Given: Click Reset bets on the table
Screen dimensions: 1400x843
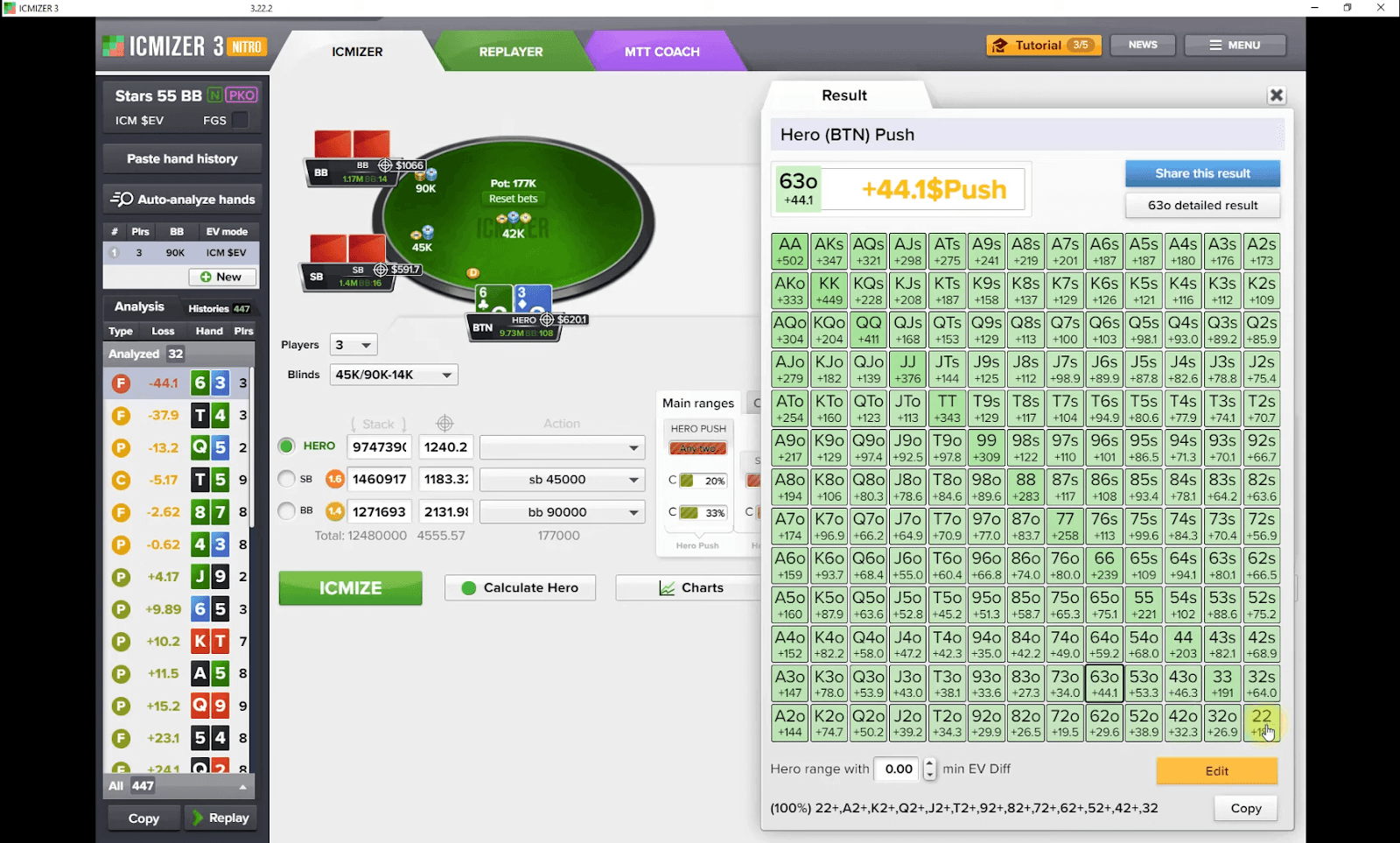Looking at the screenshot, I should pyautogui.click(x=514, y=199).
